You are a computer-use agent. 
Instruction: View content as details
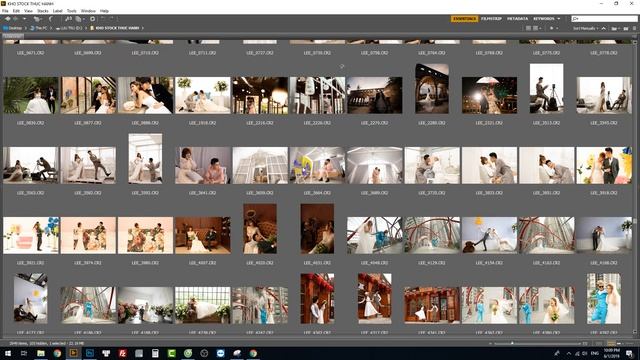coord(619,344)
